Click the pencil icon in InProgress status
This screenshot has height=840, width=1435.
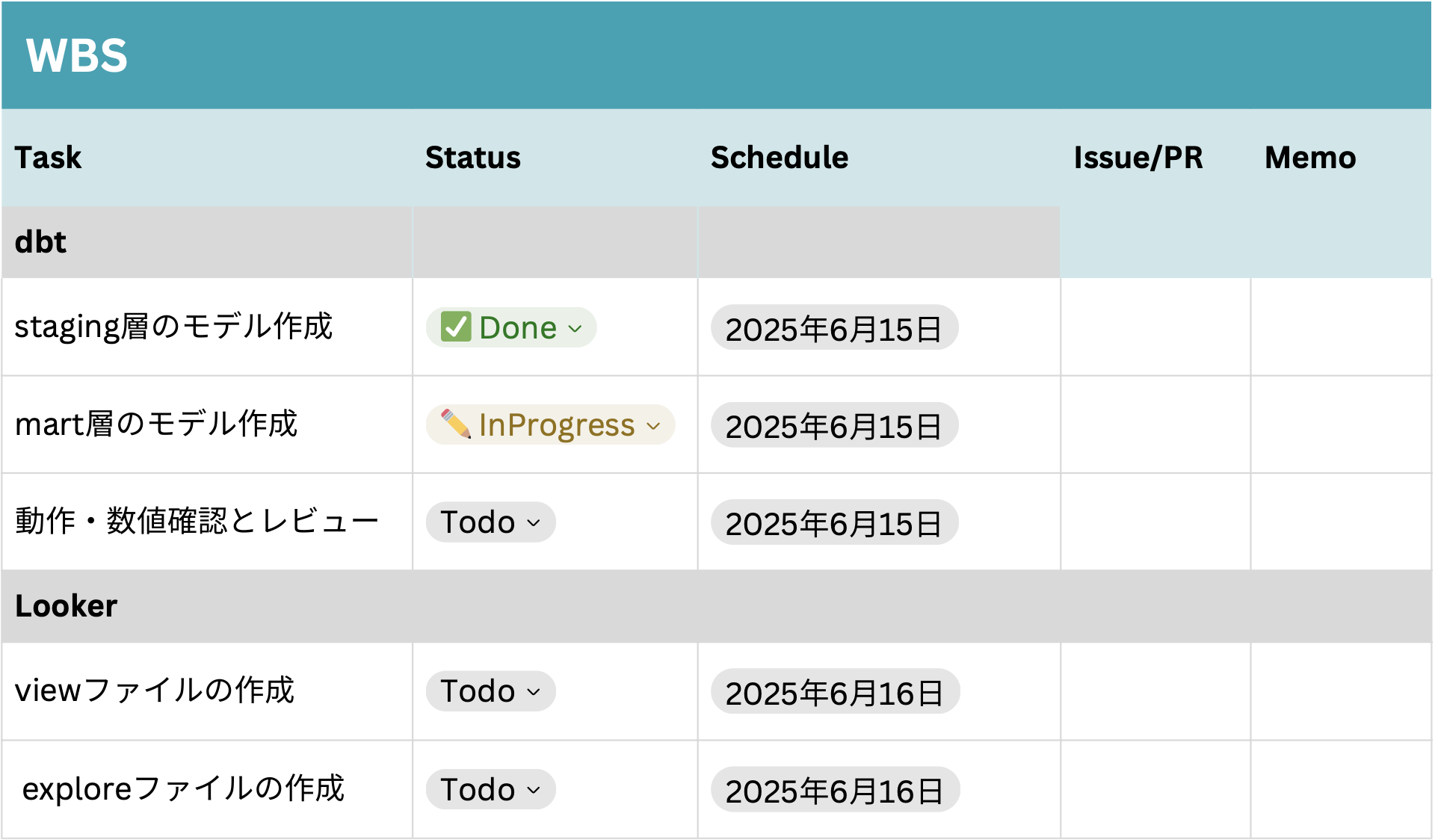(456, 424)
